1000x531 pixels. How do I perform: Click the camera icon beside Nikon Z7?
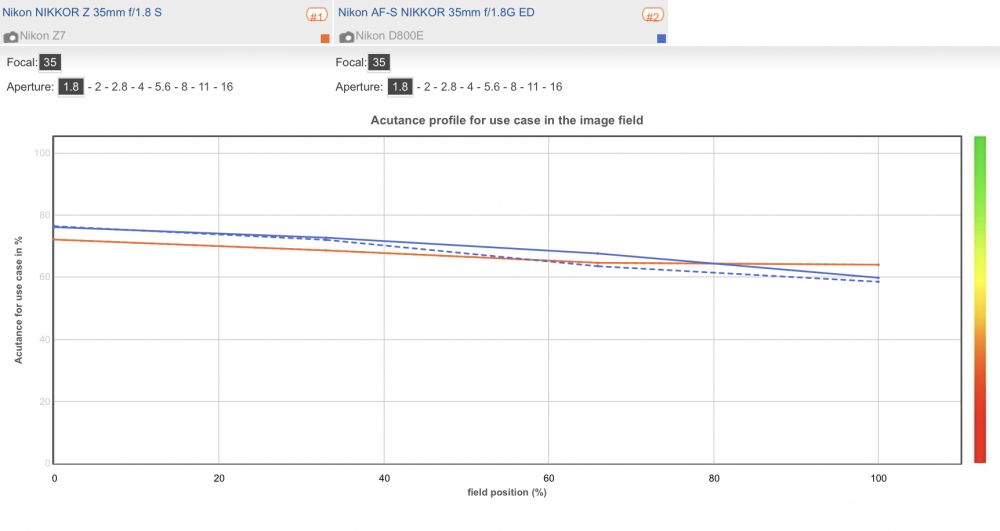tap(10, 37)
